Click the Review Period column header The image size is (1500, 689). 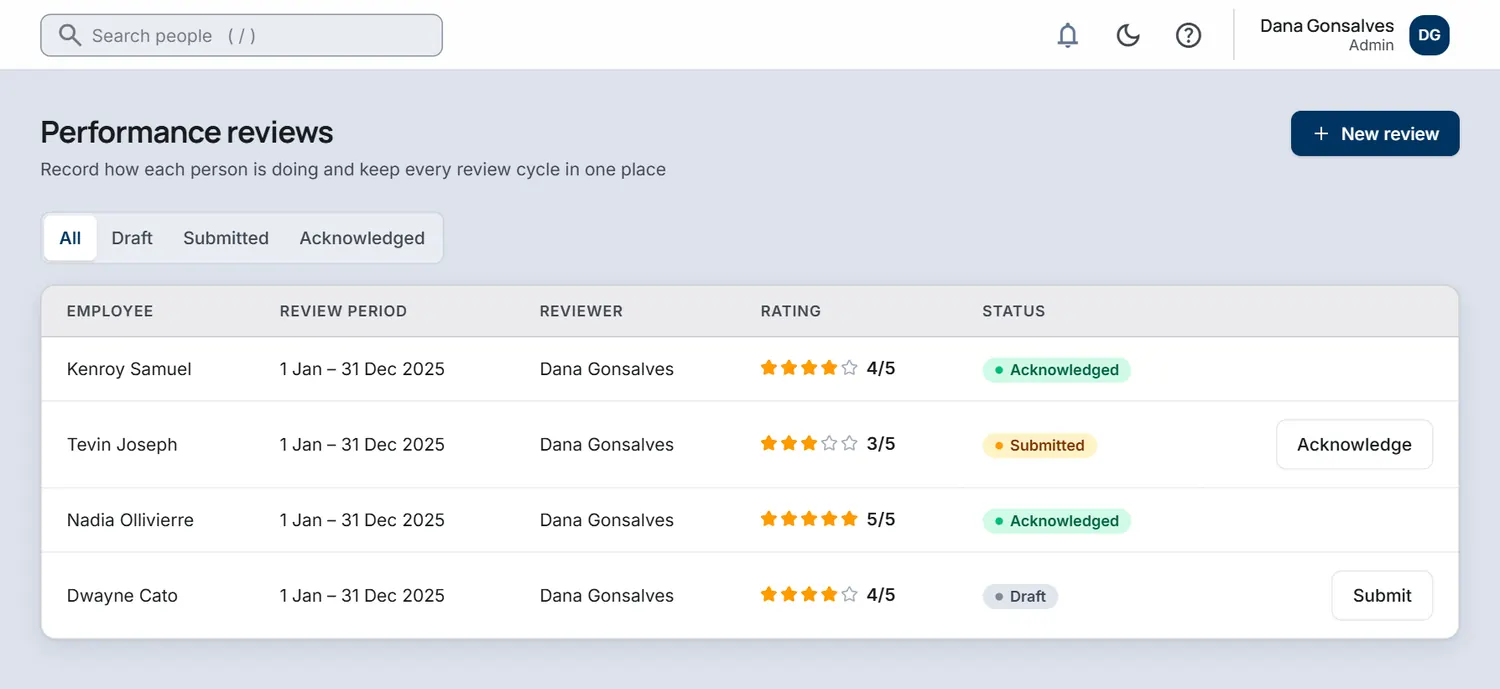pyautogui.click(x=343, y=311)
